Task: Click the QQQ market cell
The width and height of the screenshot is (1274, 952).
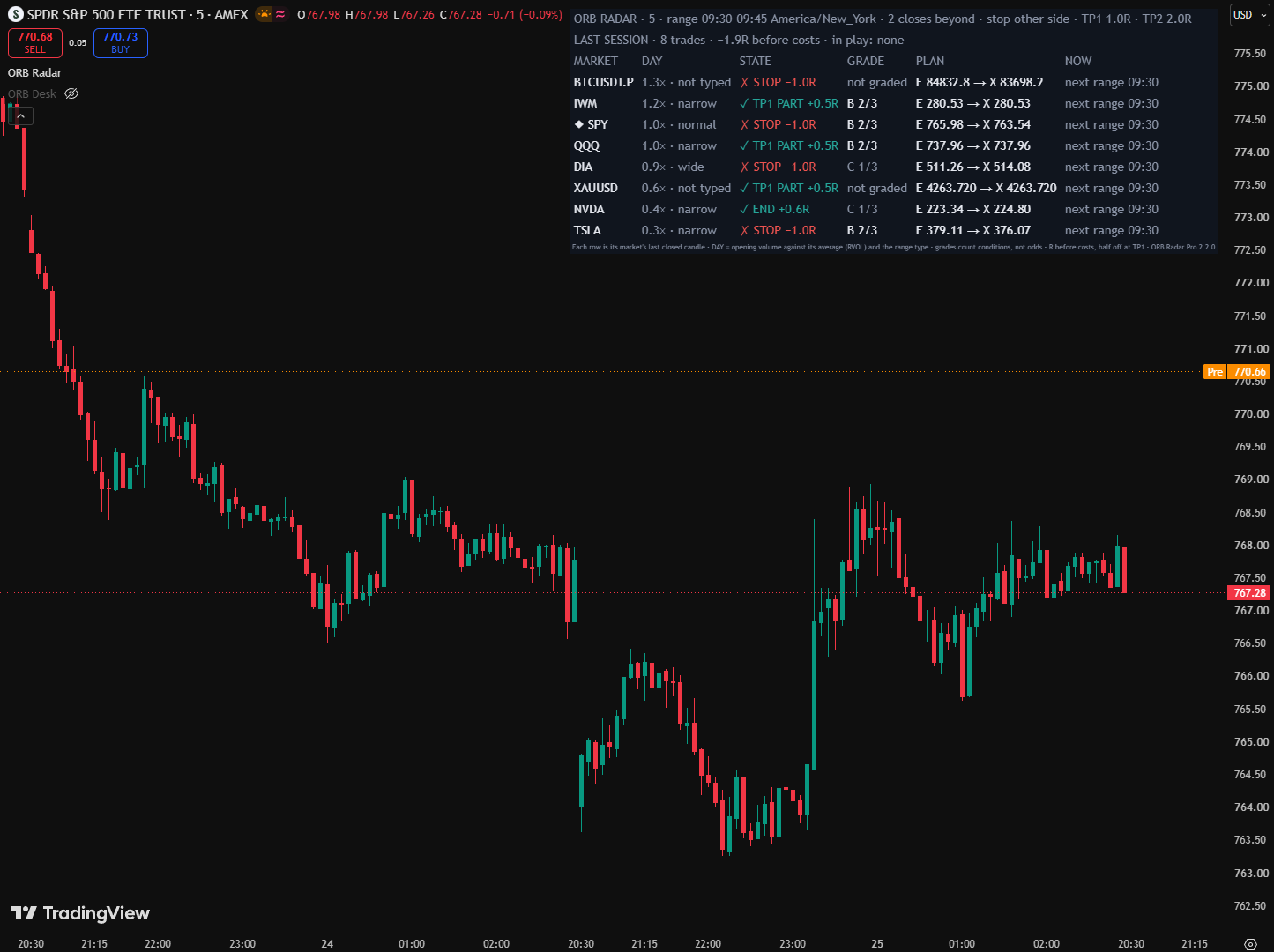Action: tap(586, 145)
